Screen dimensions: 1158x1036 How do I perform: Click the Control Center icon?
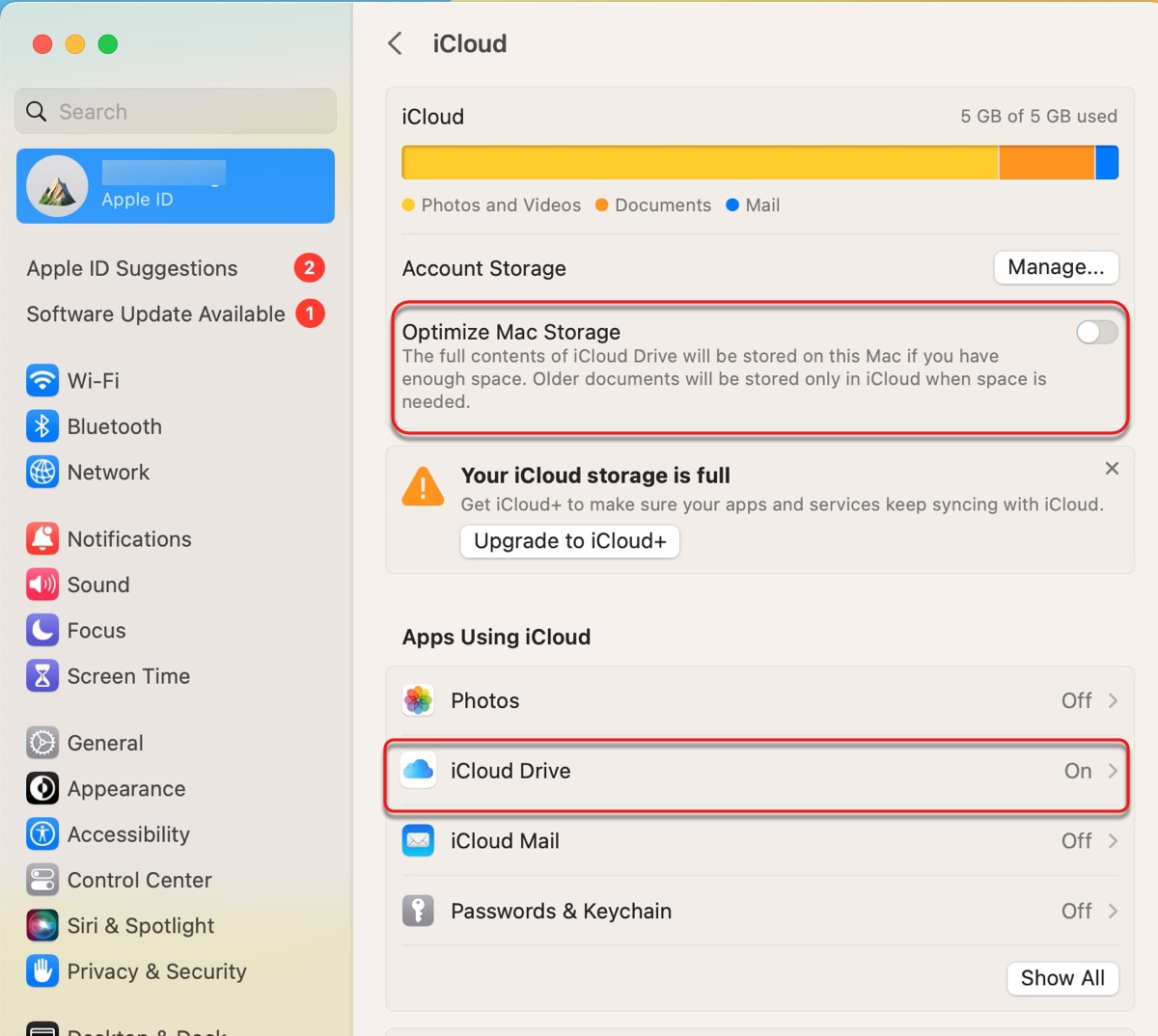42,880
